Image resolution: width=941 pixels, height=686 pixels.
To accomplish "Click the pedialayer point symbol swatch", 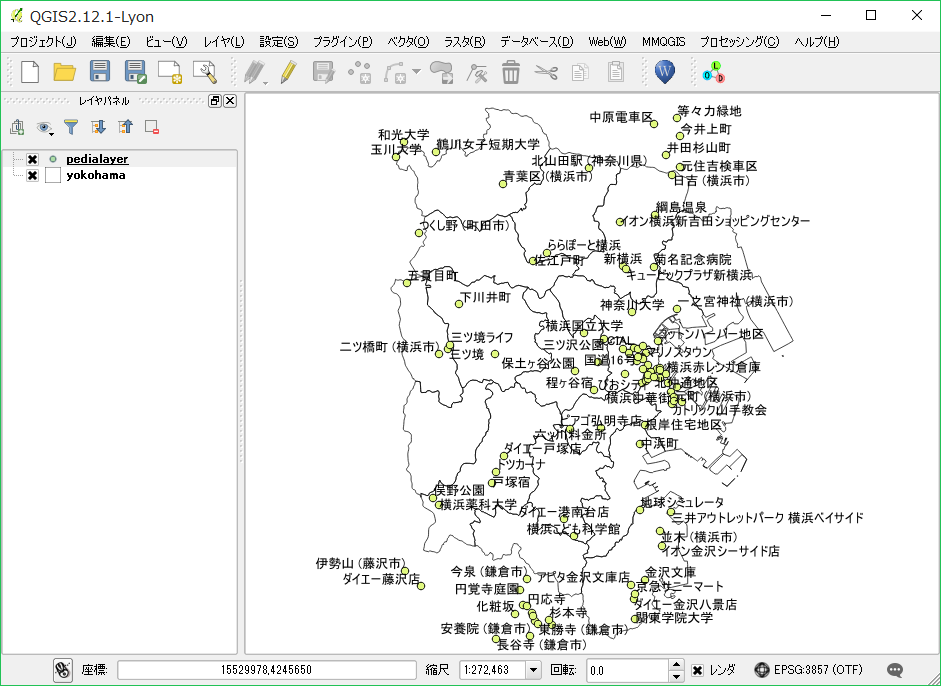I will coord(53,159).
